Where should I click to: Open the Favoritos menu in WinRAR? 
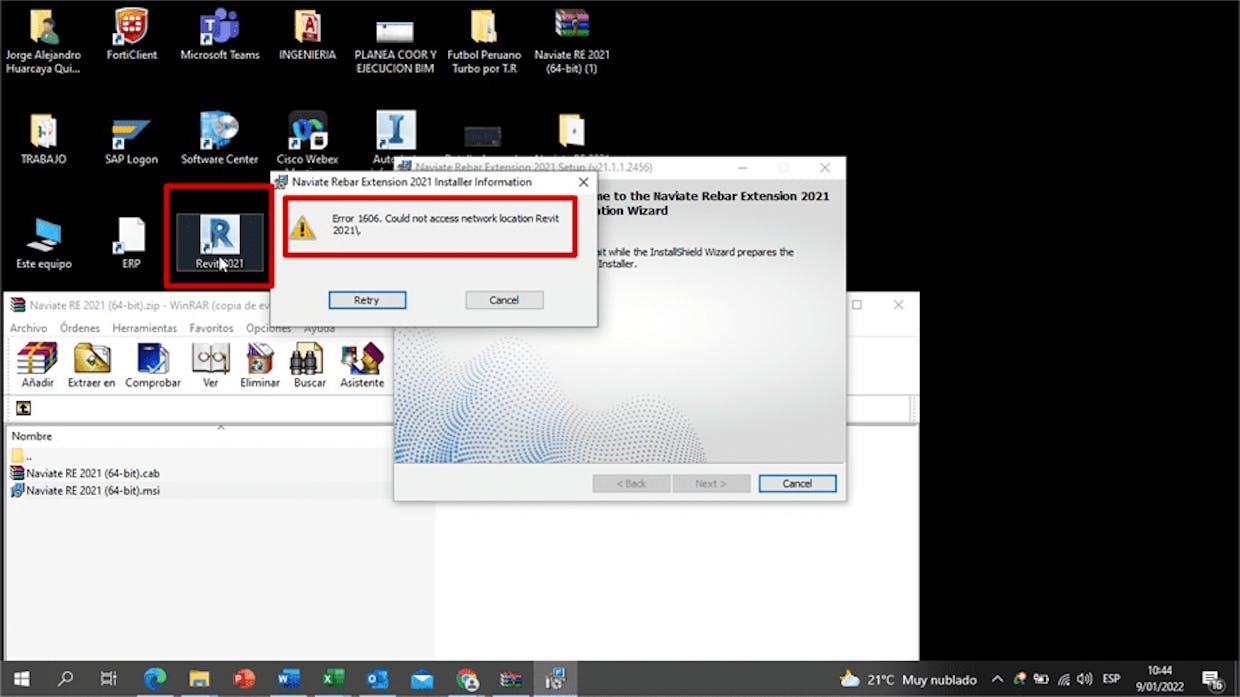click(x=211, y=328)
